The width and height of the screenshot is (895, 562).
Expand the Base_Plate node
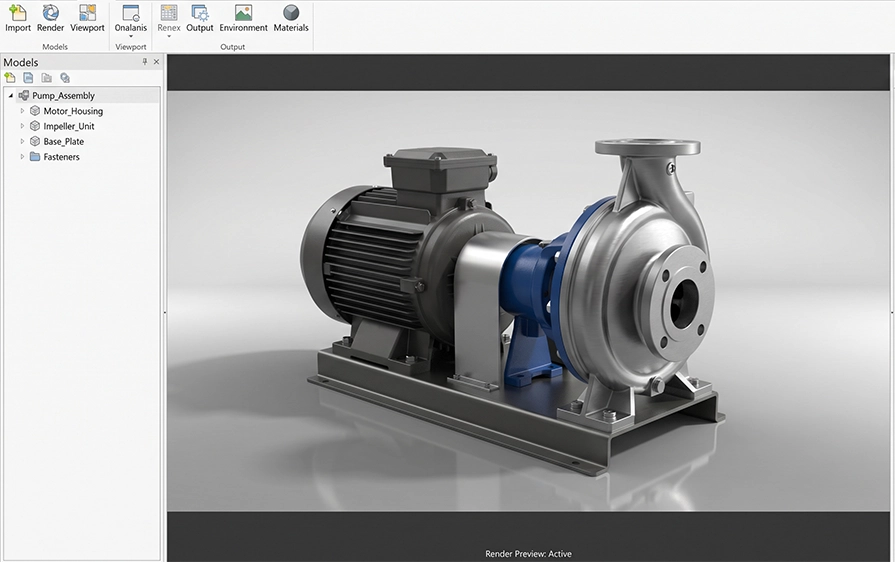tap(22, 141)
